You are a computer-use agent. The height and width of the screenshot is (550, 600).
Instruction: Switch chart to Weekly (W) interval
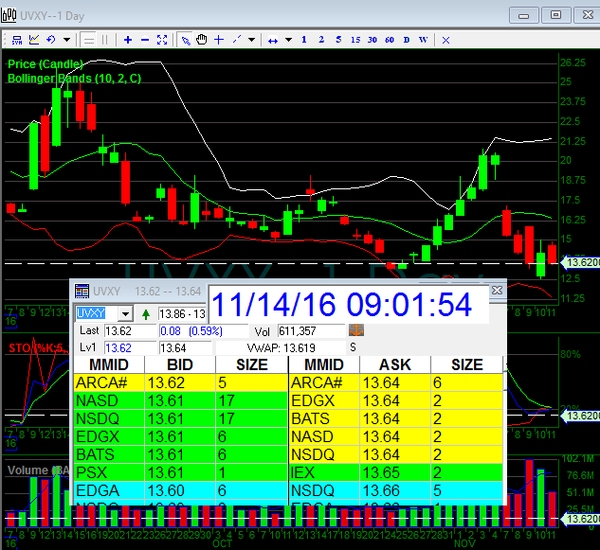(x=423, y=39)
